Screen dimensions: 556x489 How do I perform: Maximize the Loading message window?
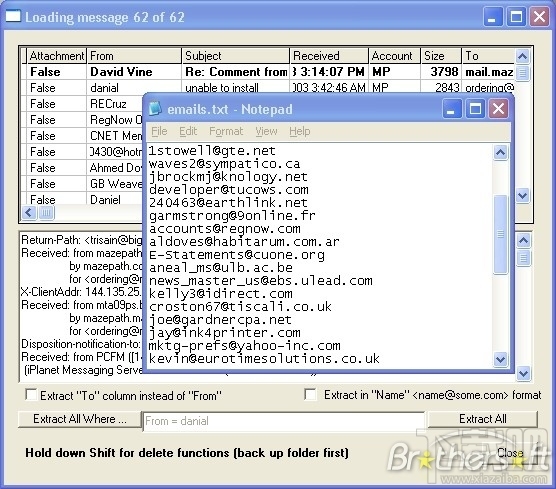(516, 17)
